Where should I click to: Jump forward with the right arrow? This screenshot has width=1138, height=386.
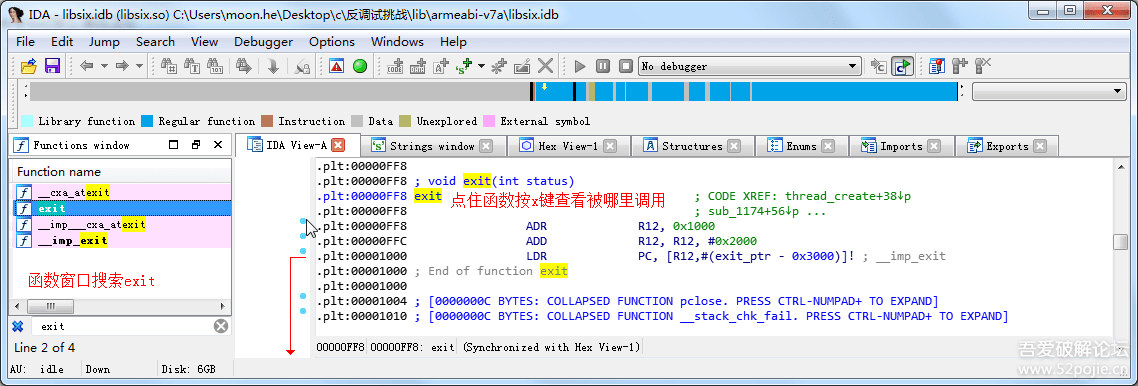tap(122, 66)
